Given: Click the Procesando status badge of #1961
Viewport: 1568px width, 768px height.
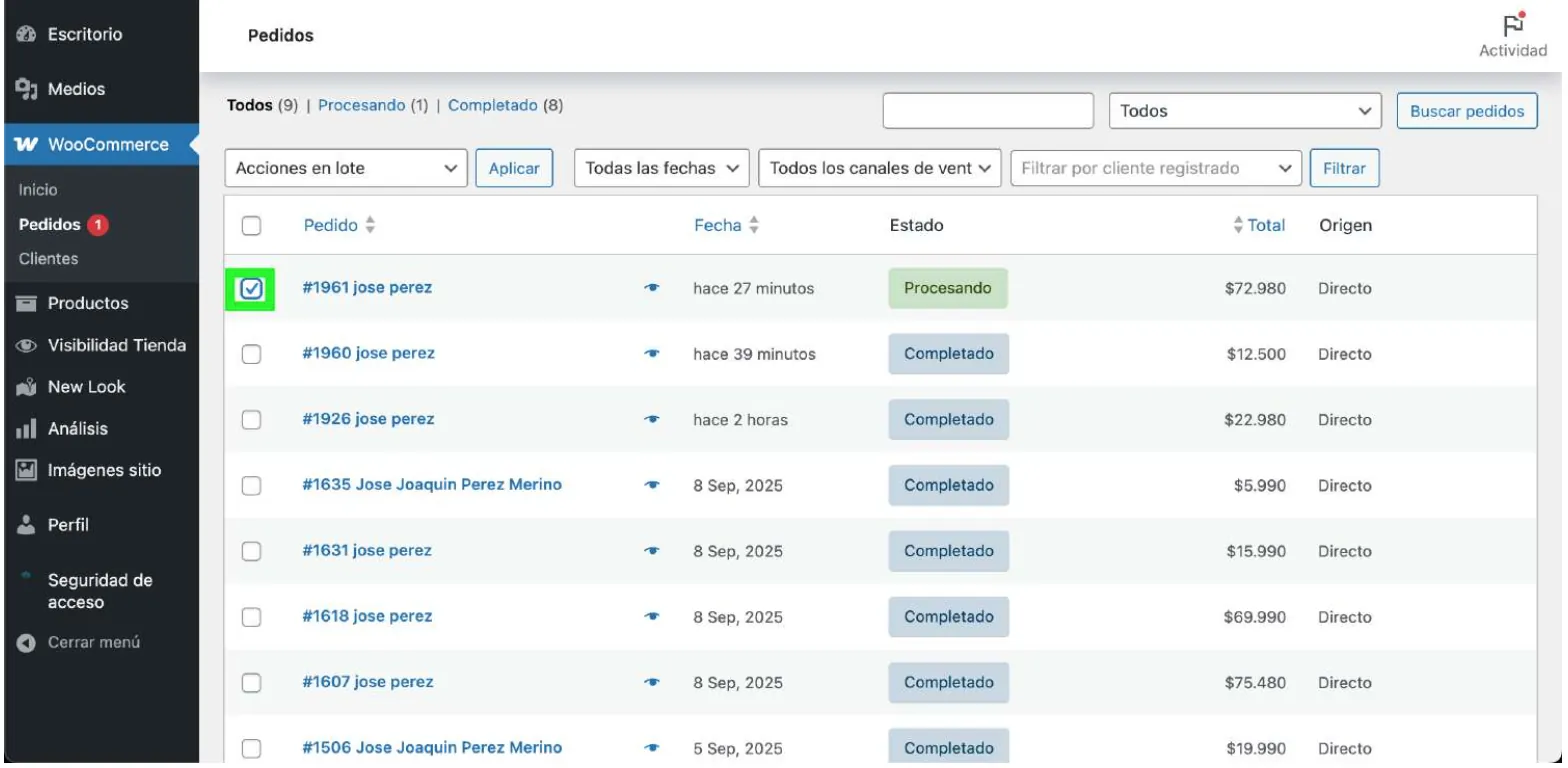Looking at the screenshot, I should point(948,288).
